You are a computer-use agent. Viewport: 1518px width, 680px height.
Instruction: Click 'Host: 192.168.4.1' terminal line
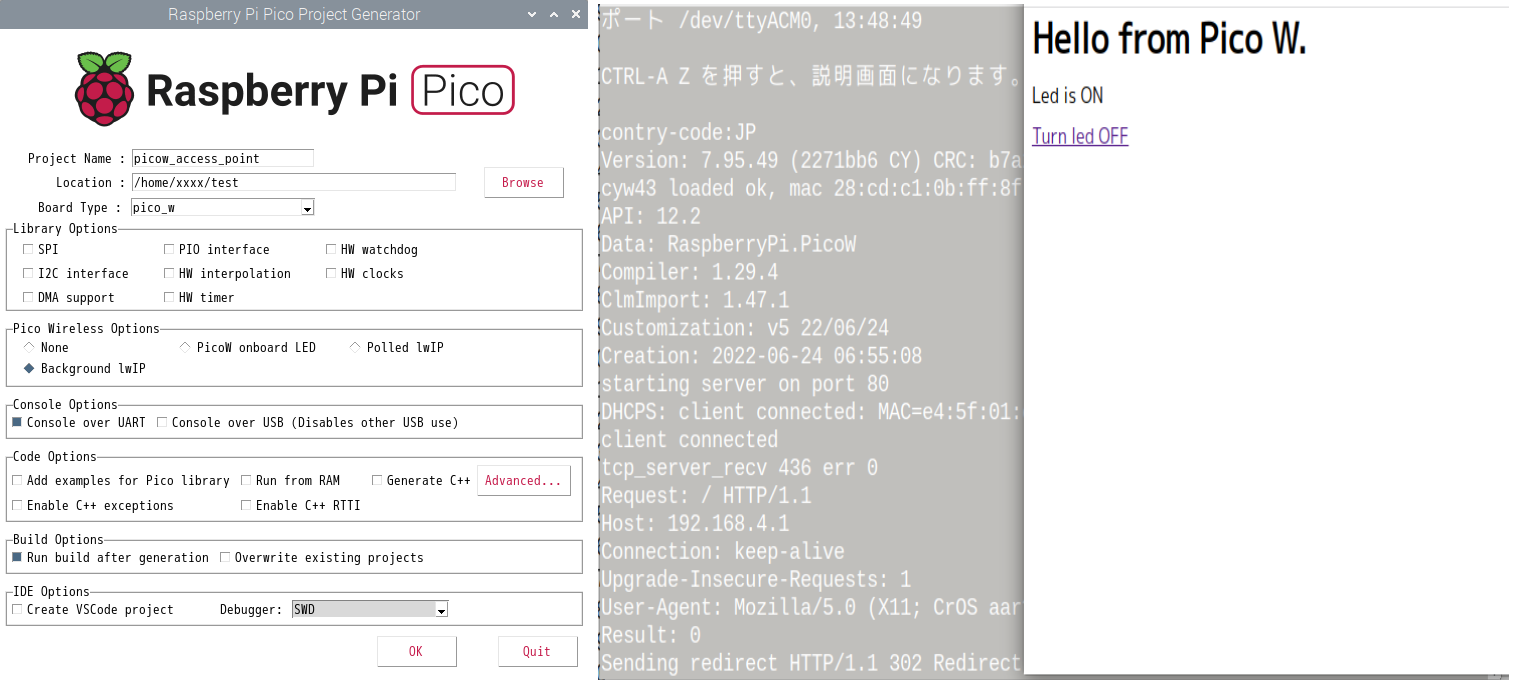[695, 523]
